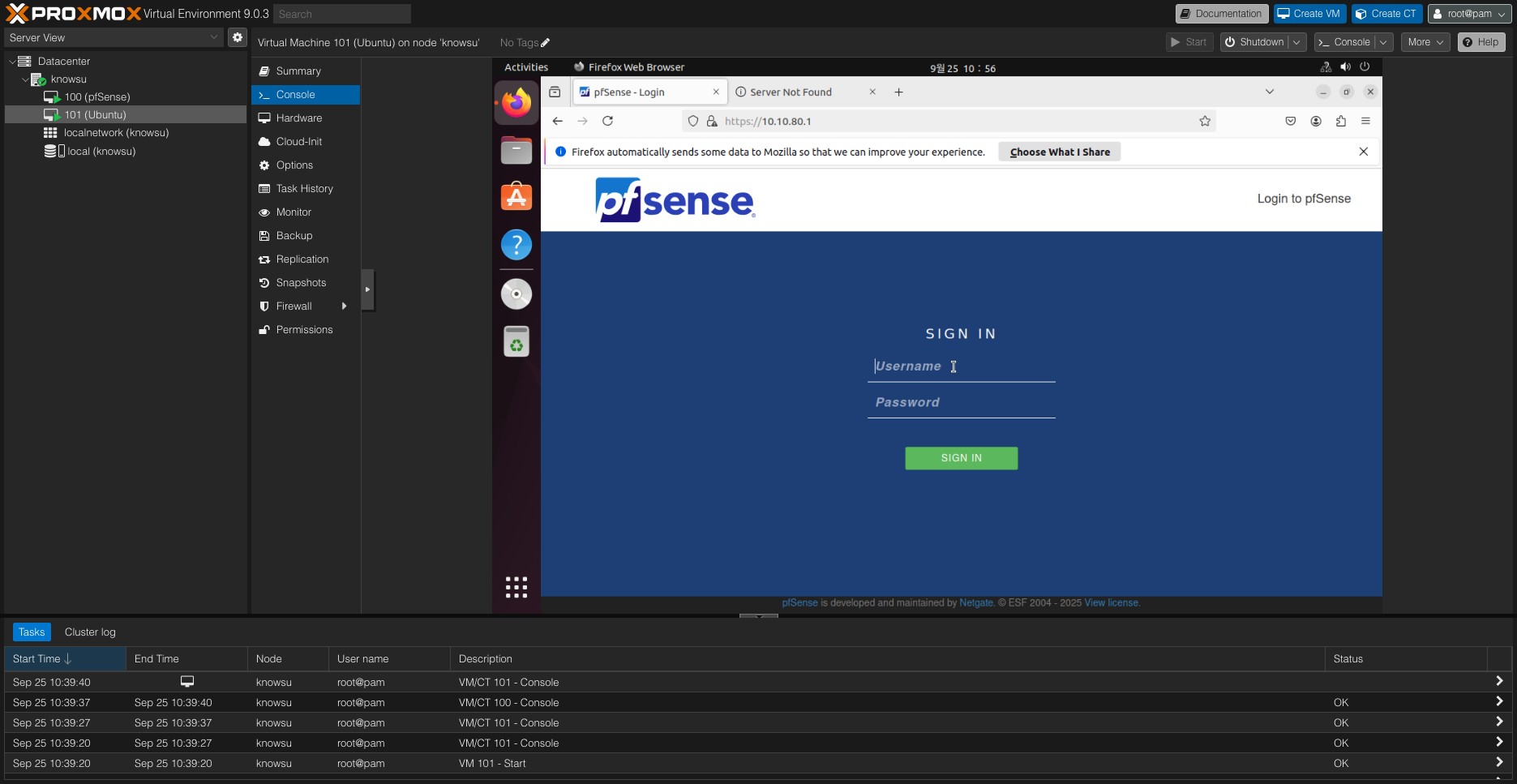The image size is (1517, 784).
Task: Switch to the Tasks tab
Action: pos(32,632)
